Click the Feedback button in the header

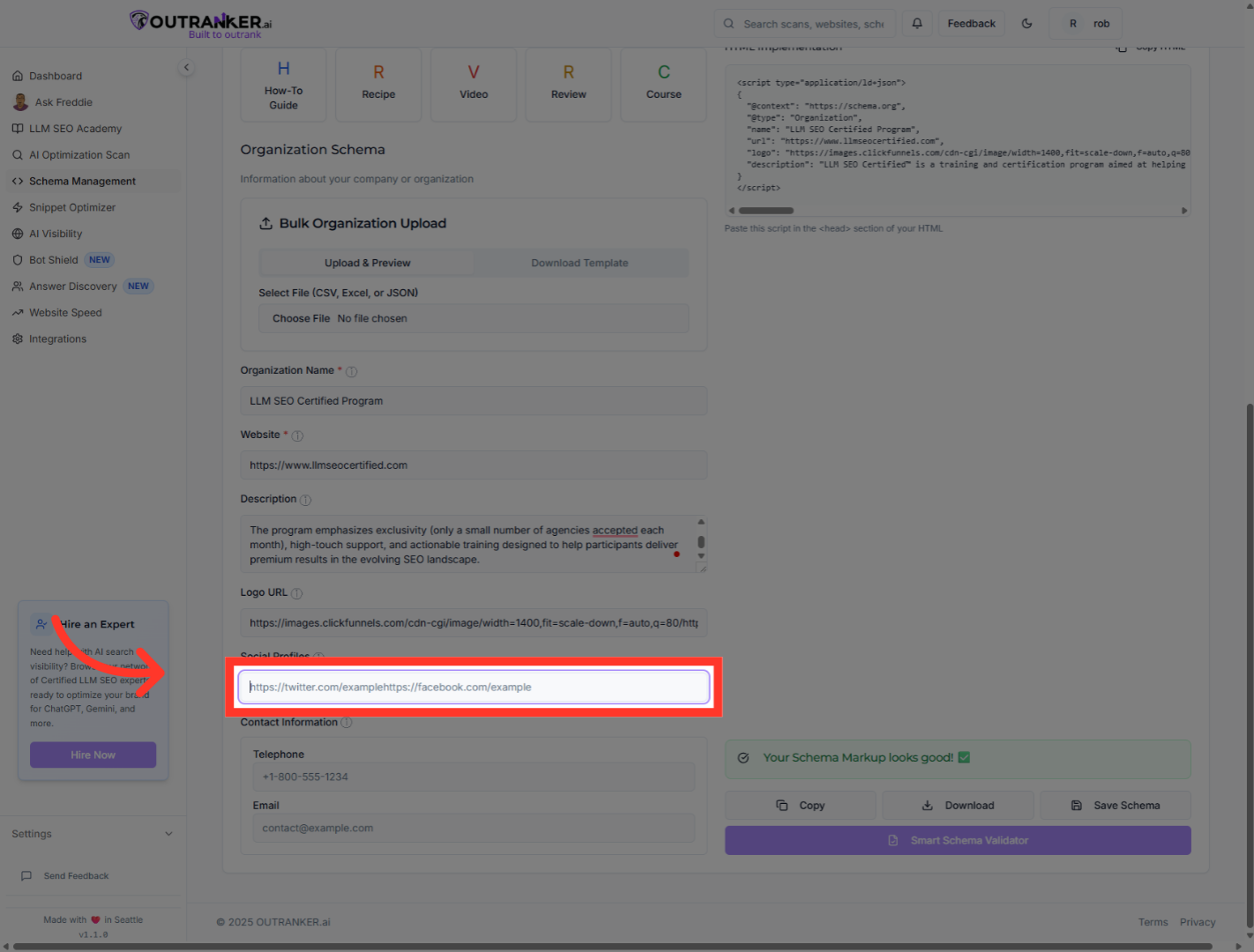[972, 24]
